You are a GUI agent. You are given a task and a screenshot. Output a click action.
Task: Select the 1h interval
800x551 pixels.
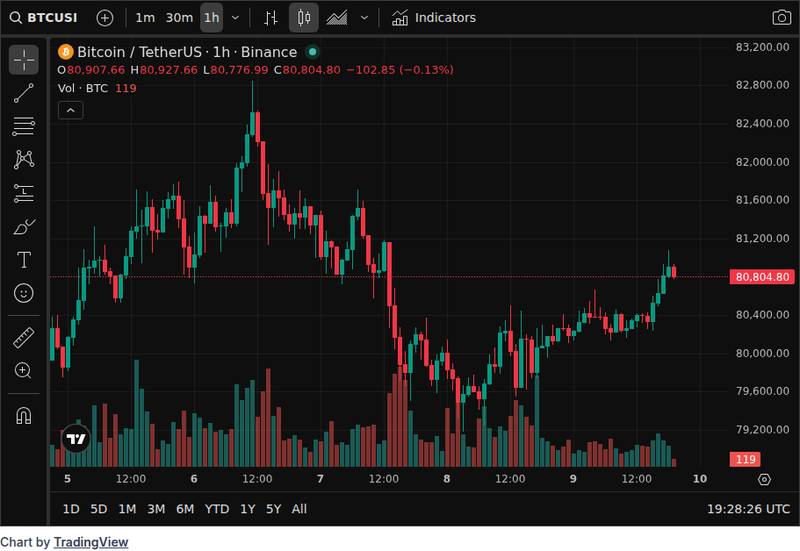click(x=211, y=18)
